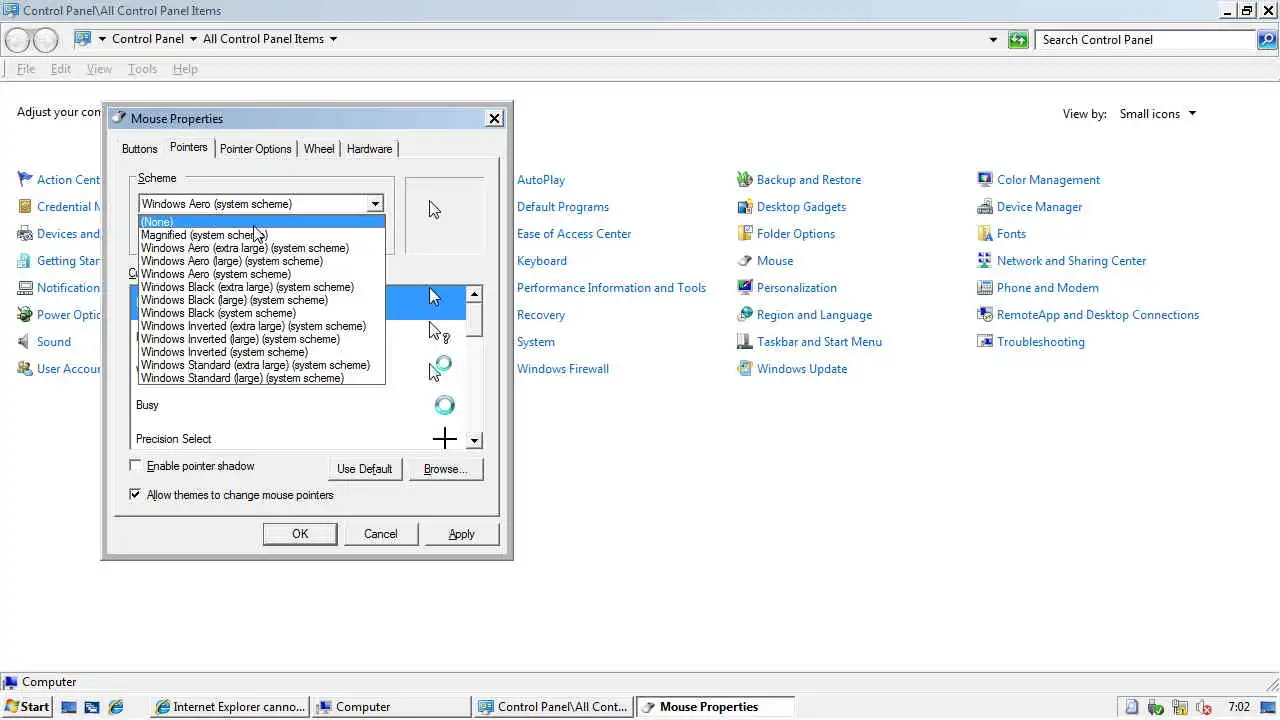Open the Backup and Restore item icon
This screenshot has height=720, width=1280.
(744, 180)
